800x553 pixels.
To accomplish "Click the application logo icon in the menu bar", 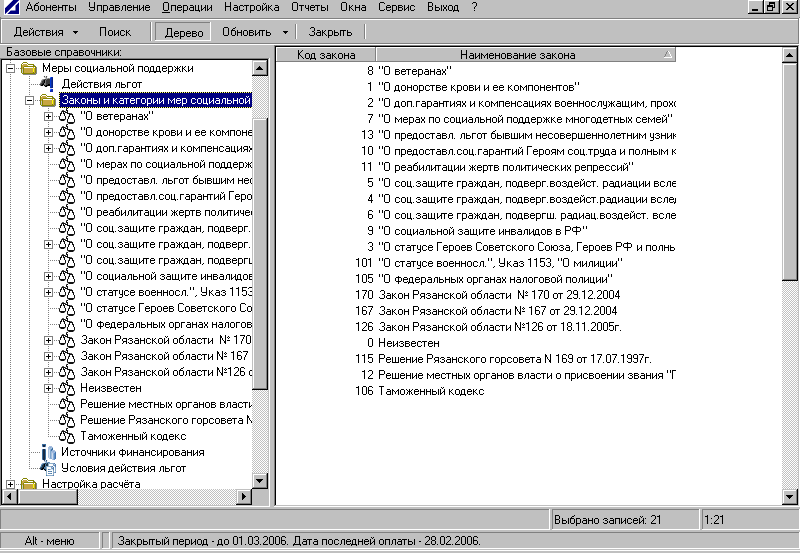I will [x=11, y=7].
